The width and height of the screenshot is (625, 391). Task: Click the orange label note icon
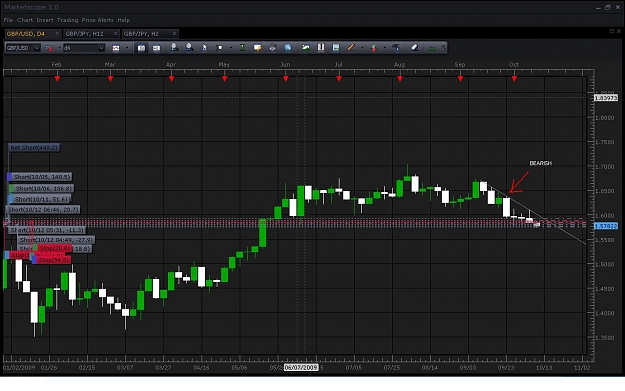(257, 48)
